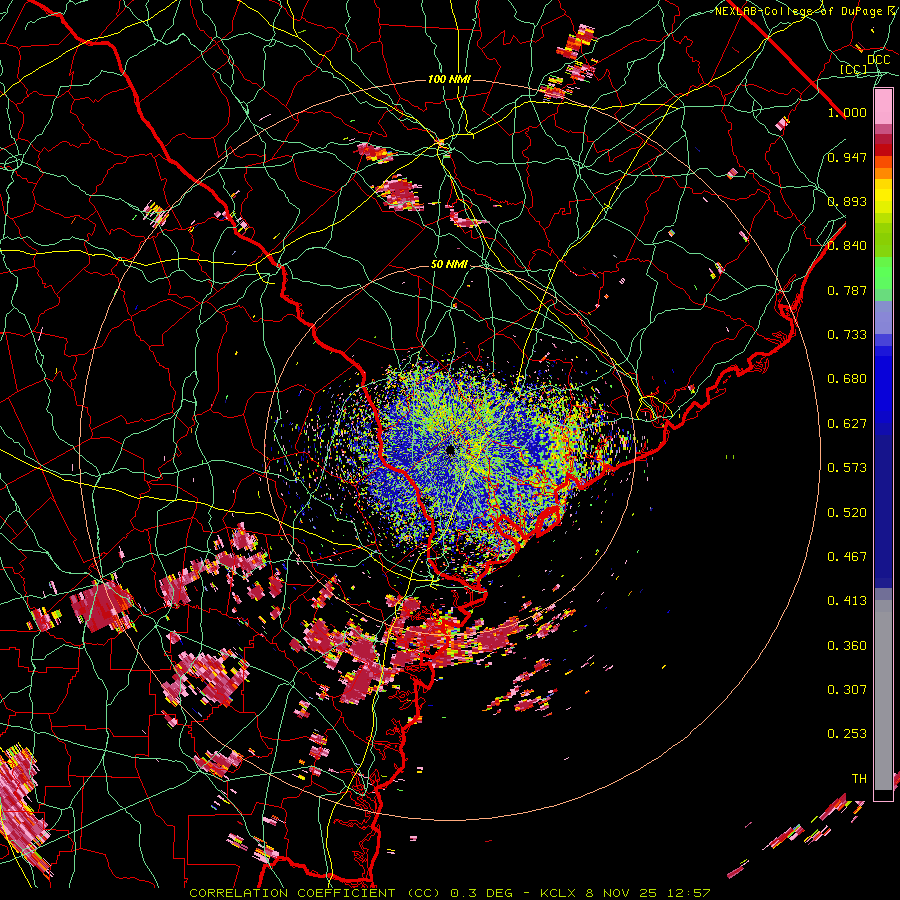Pick the gray swatch beside 0.307
The image size is (900, 900).
pos(883,695)
